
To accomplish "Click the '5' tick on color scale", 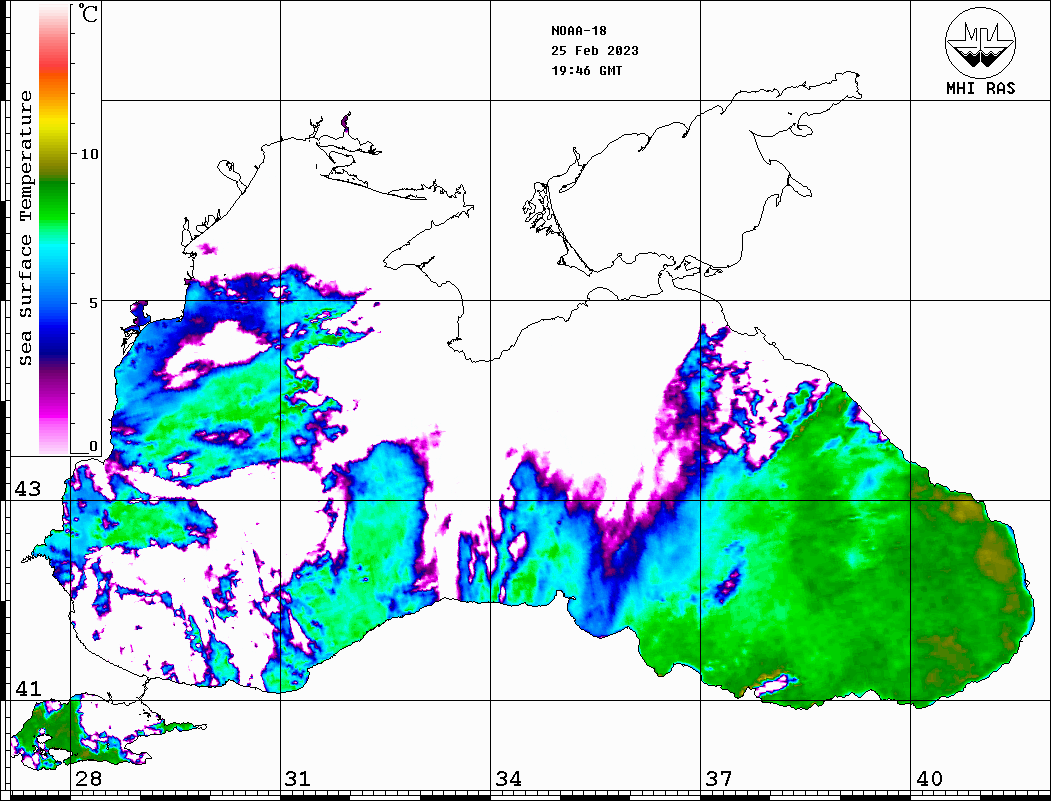I will coord(93,303).
